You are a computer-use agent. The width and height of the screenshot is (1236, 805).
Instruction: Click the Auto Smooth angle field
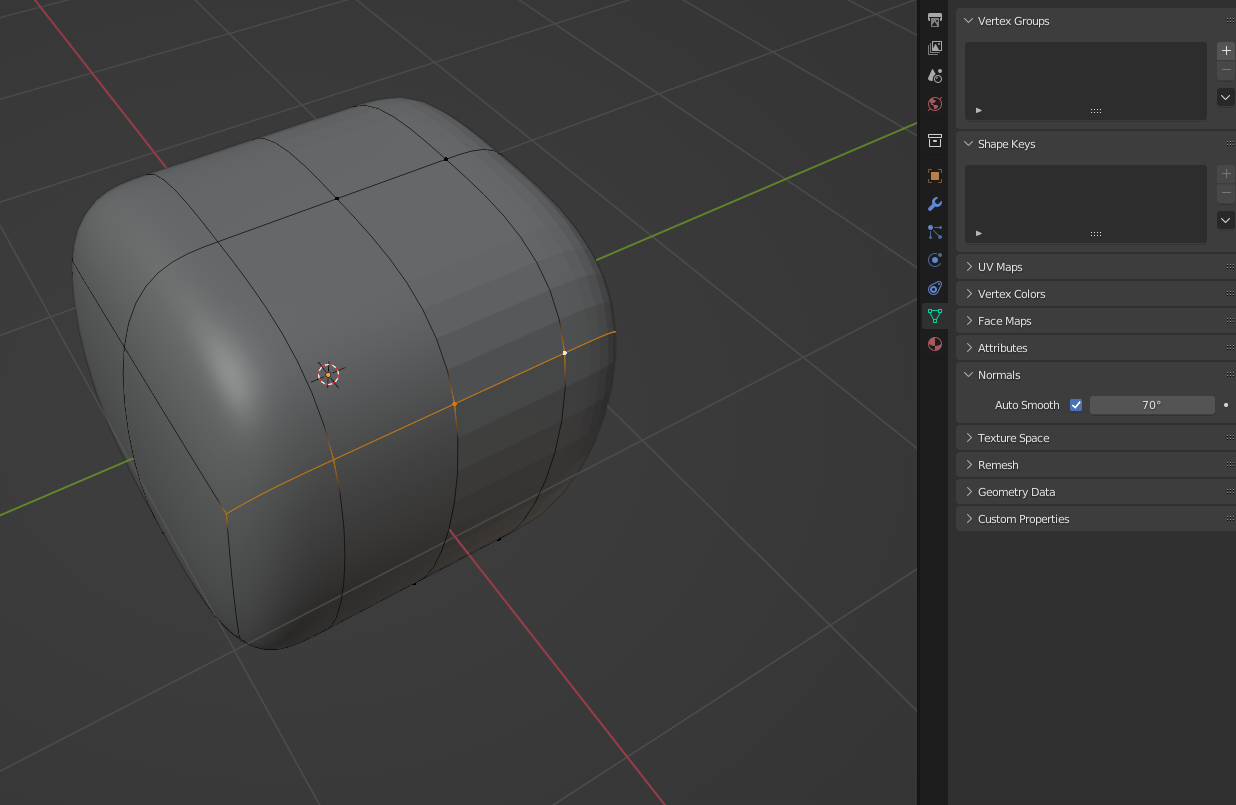point(1151,405)
